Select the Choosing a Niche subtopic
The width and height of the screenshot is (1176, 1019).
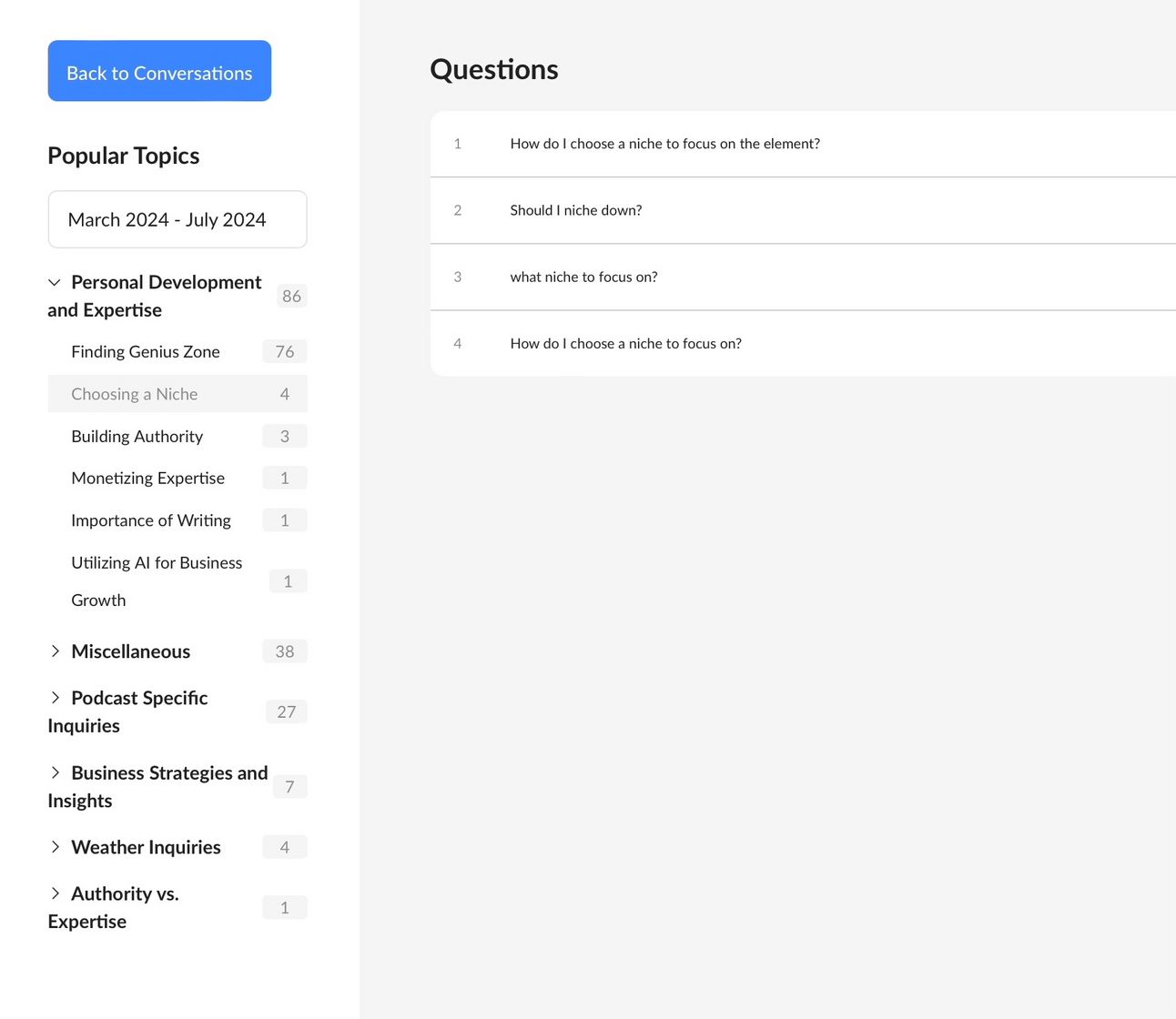pyautogui.click(x=177, y=394)
